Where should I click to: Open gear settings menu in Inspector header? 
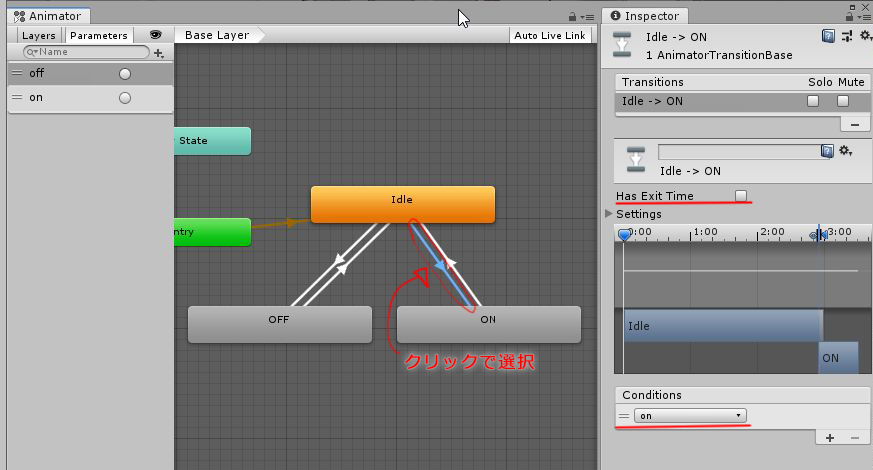[x=865, y=36]
